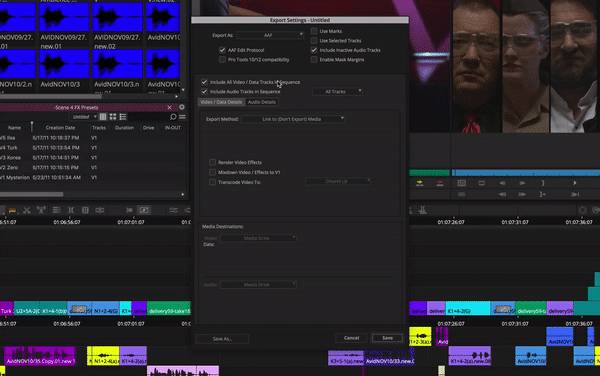Click the blue position bar under the monitor
Image resolution: width=600 pixels, height=376 pixels.
[x=526, y=173]
